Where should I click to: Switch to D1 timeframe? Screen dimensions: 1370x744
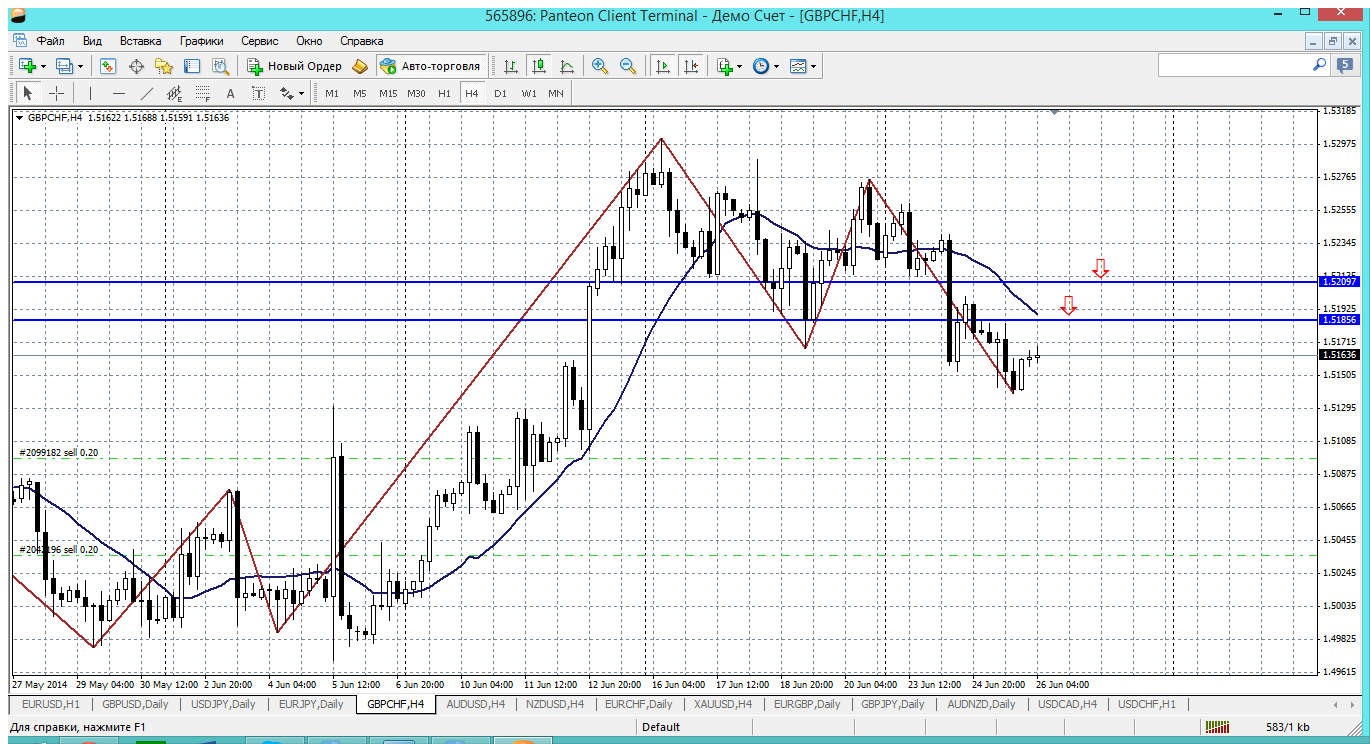[x=500, y=93]
